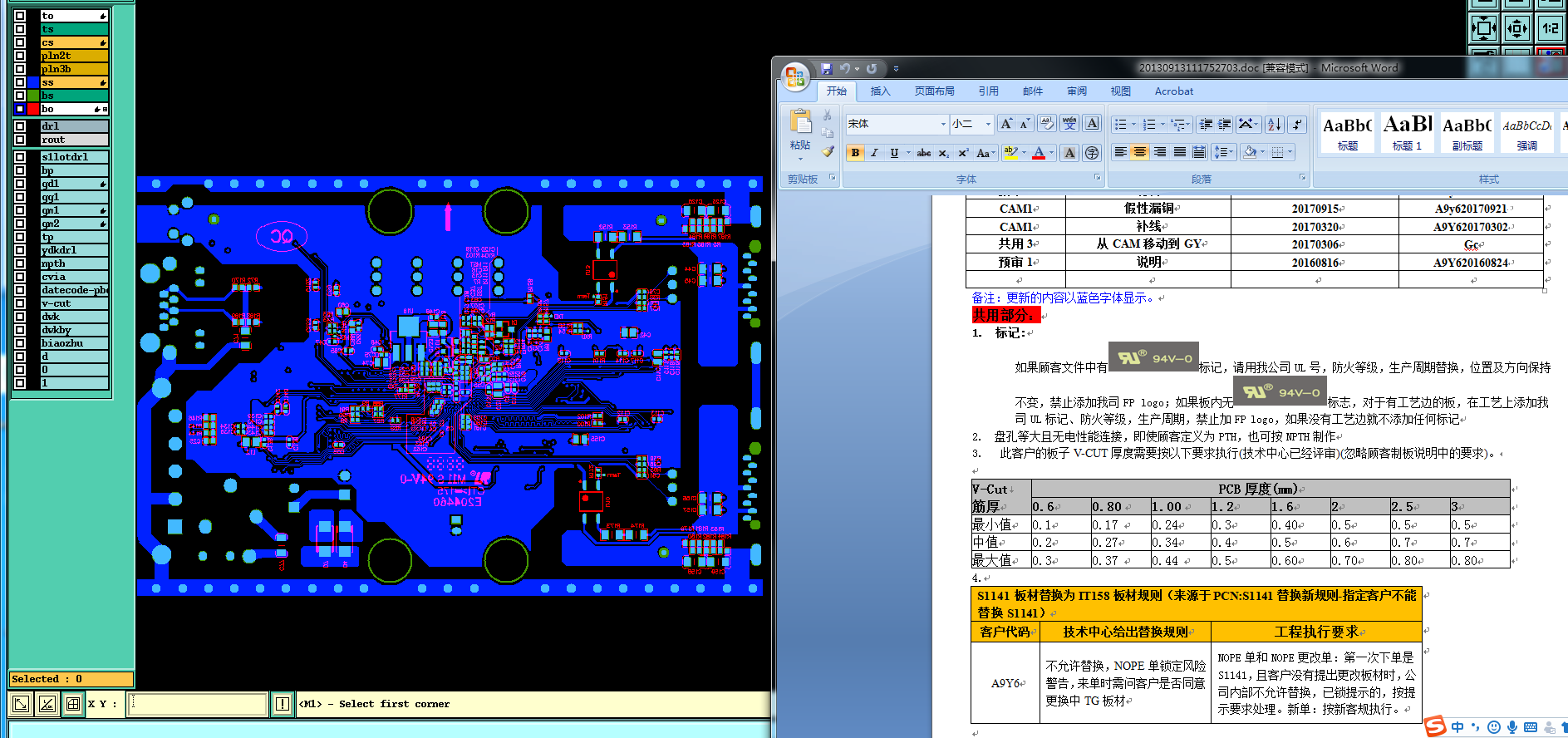
Task: Apply superscript formatting
Action: click(x=963, y=153)
